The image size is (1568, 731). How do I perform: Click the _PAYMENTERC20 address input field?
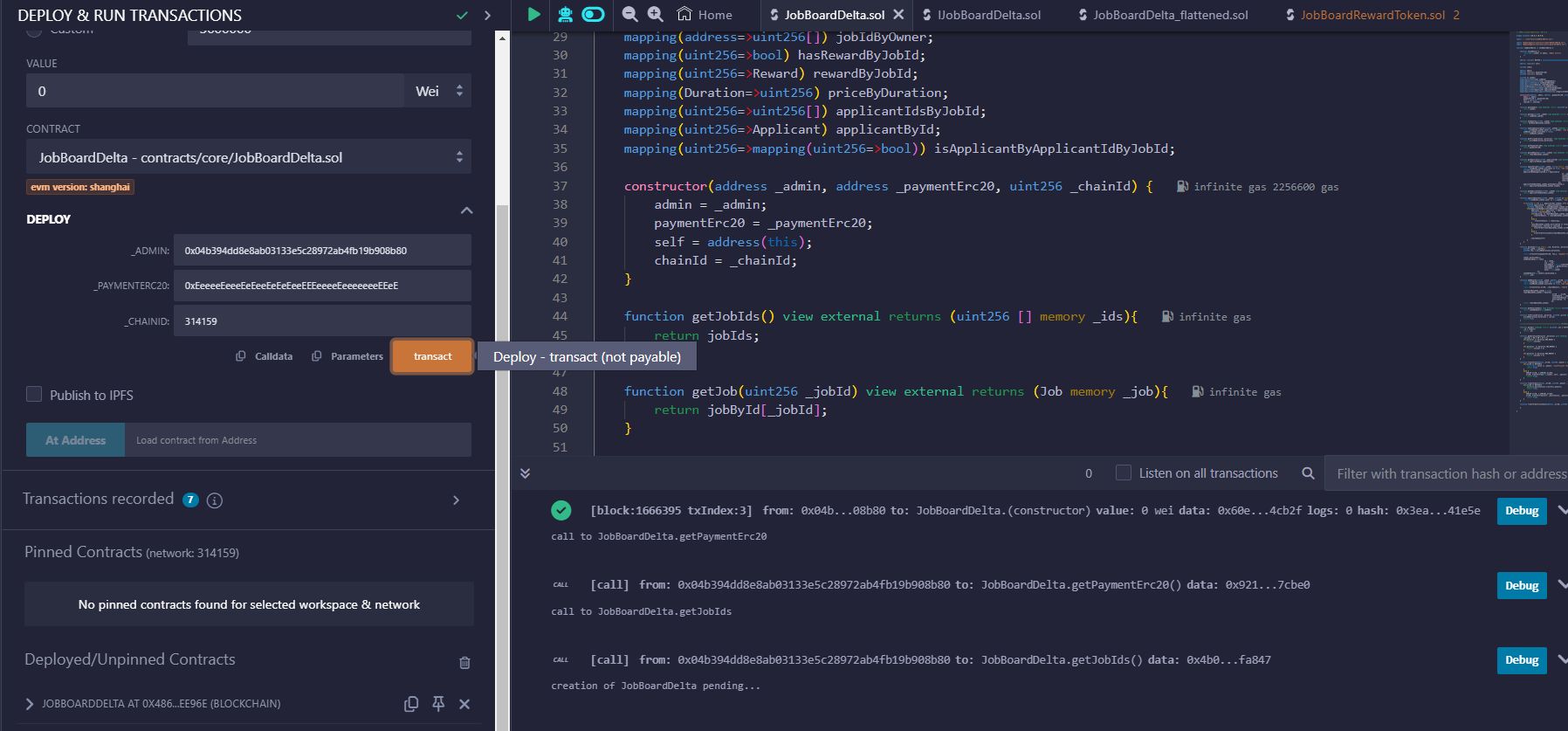click(x=322, y=286)
